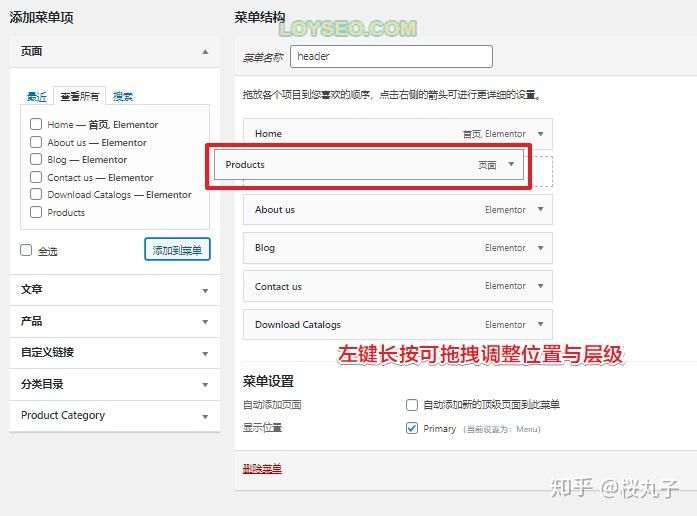Click the 自动添加新的顶级页面到此菜单 label
697x516 pixels.
pyautogui.click(x=491, y=405)
